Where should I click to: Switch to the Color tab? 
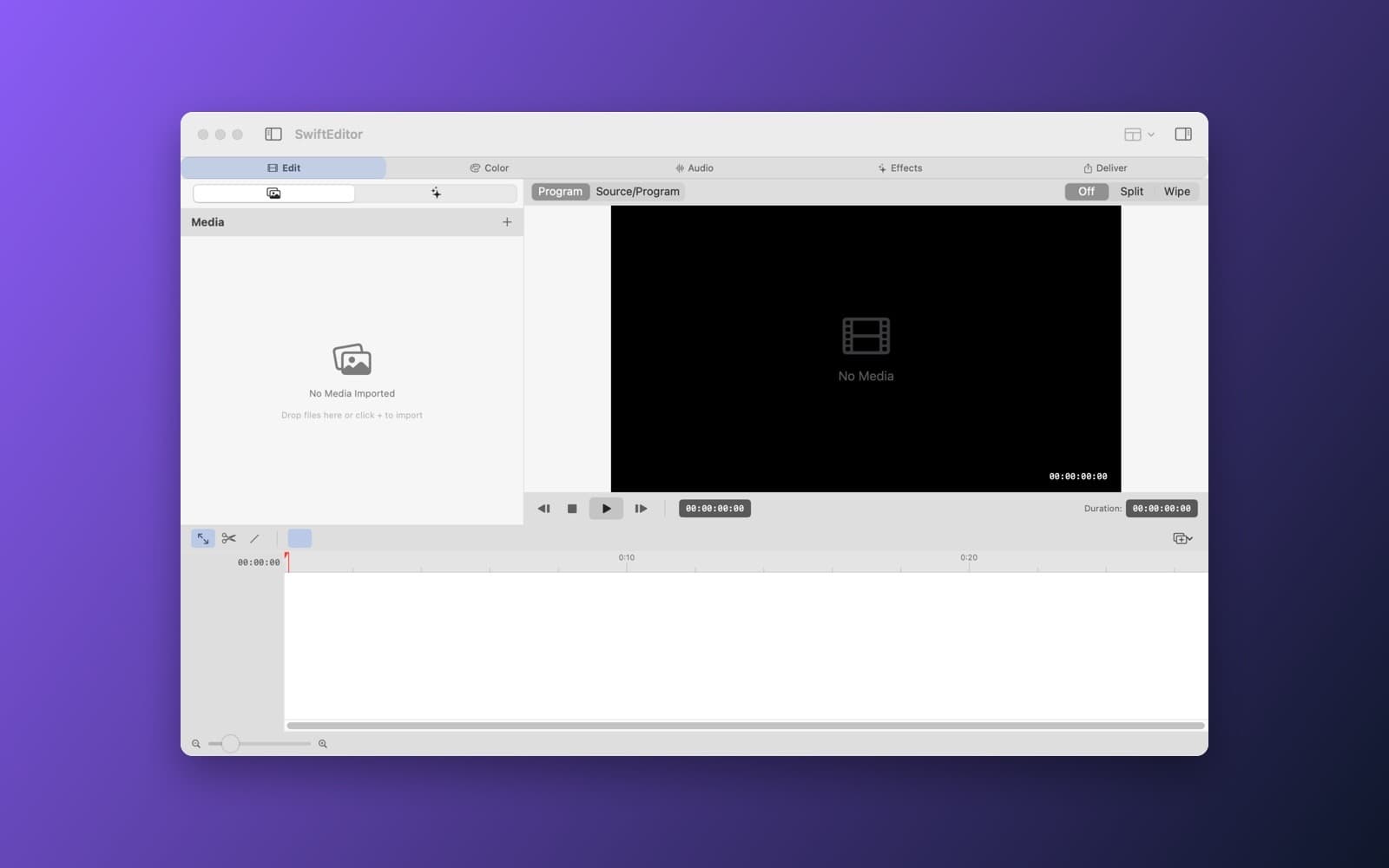490,168
